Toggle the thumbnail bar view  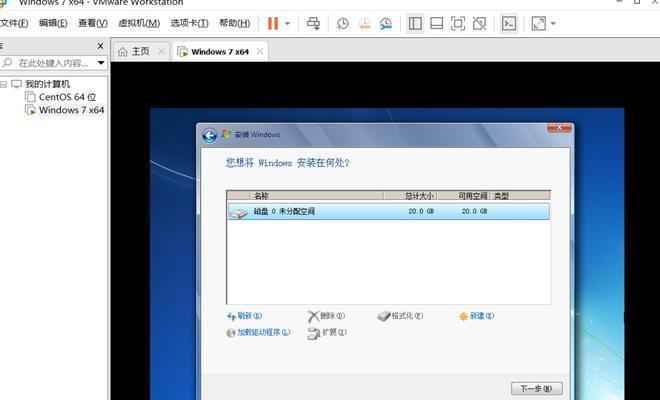436,23
